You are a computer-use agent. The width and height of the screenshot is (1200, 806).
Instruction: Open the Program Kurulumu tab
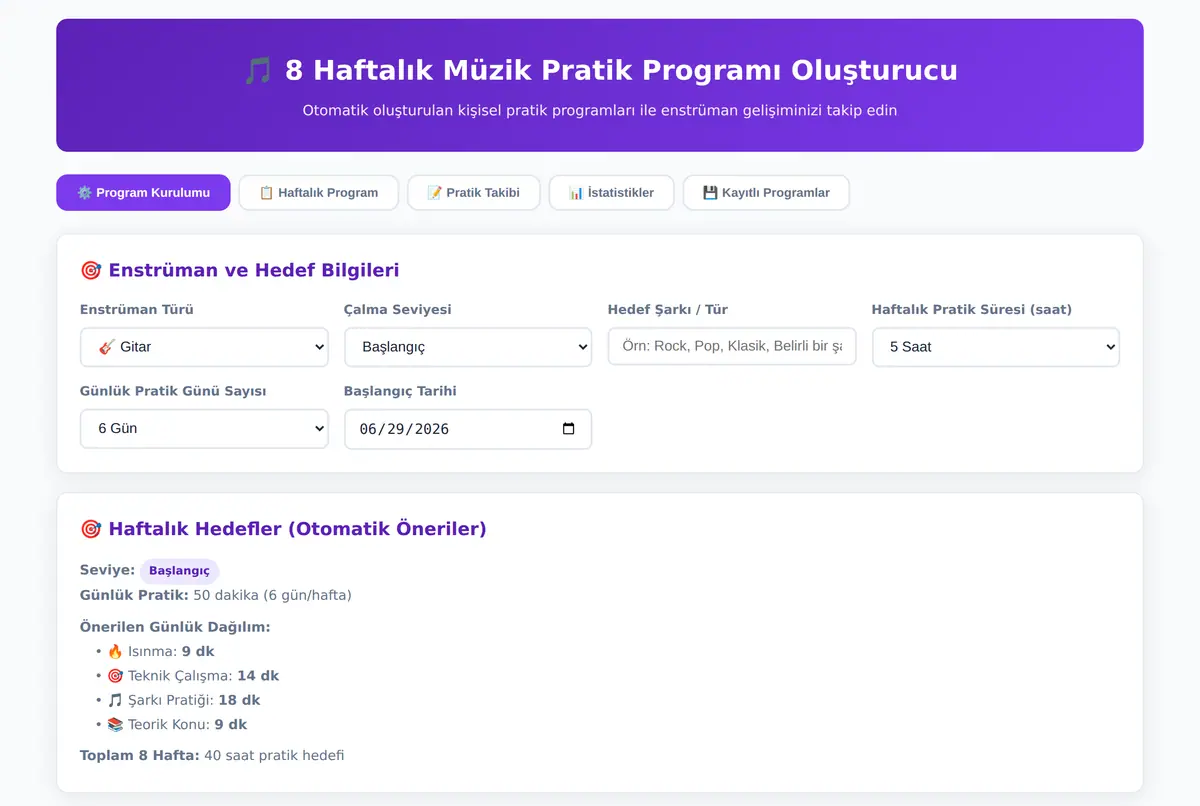click(143, 193)
